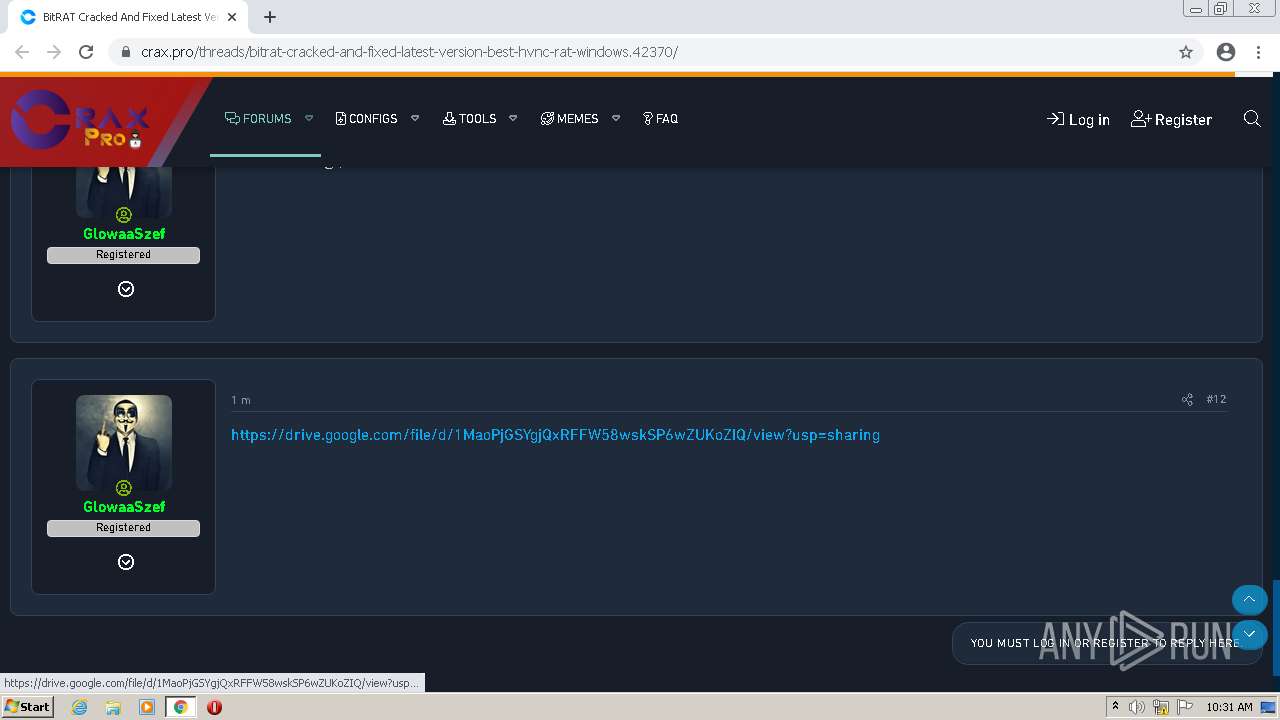Click Registered badge in the upper post

click(x=123, y=255)
